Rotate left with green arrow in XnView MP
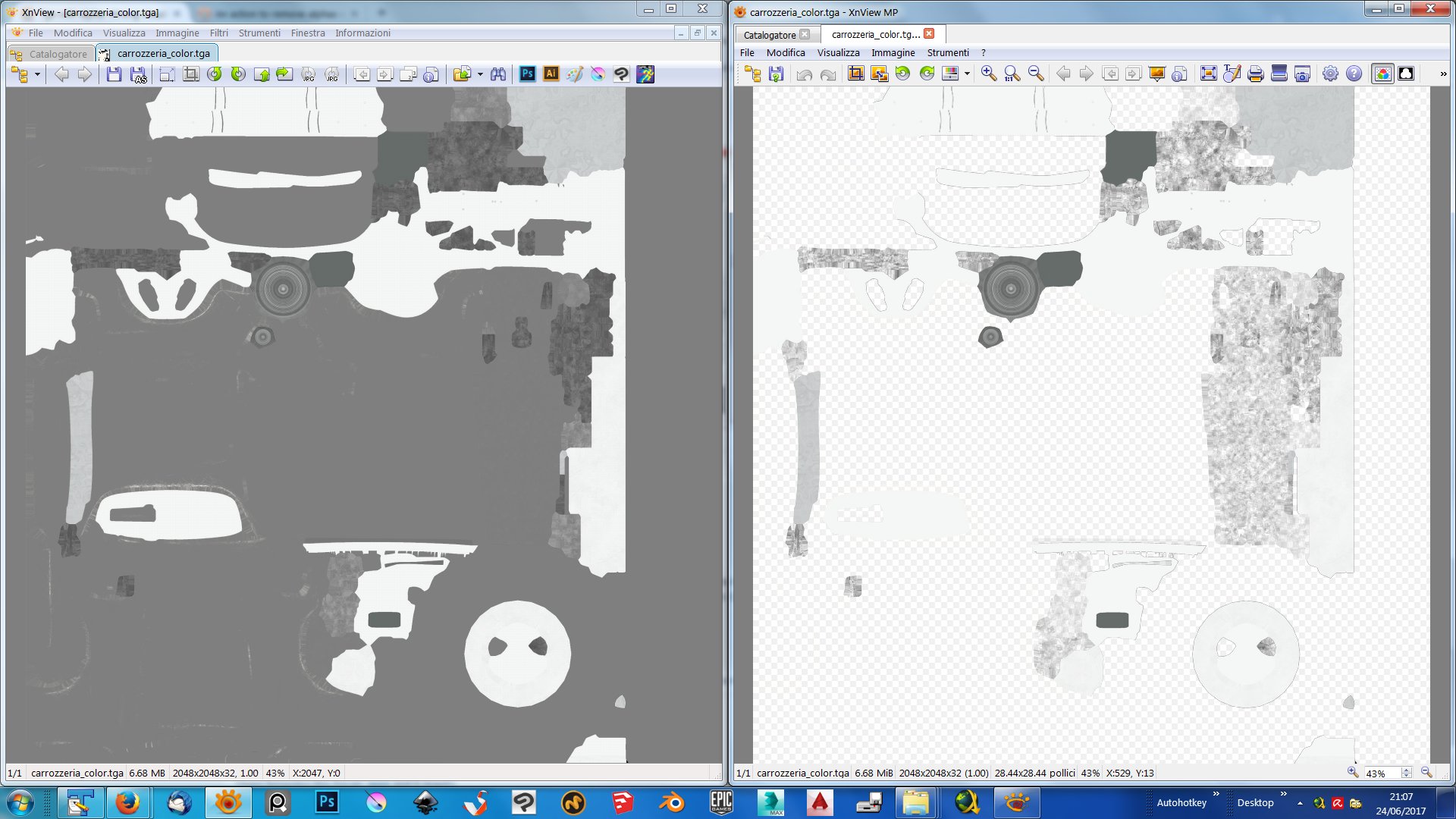Image resolution: width=1456 pixels, height=819 pixels. 902,74
